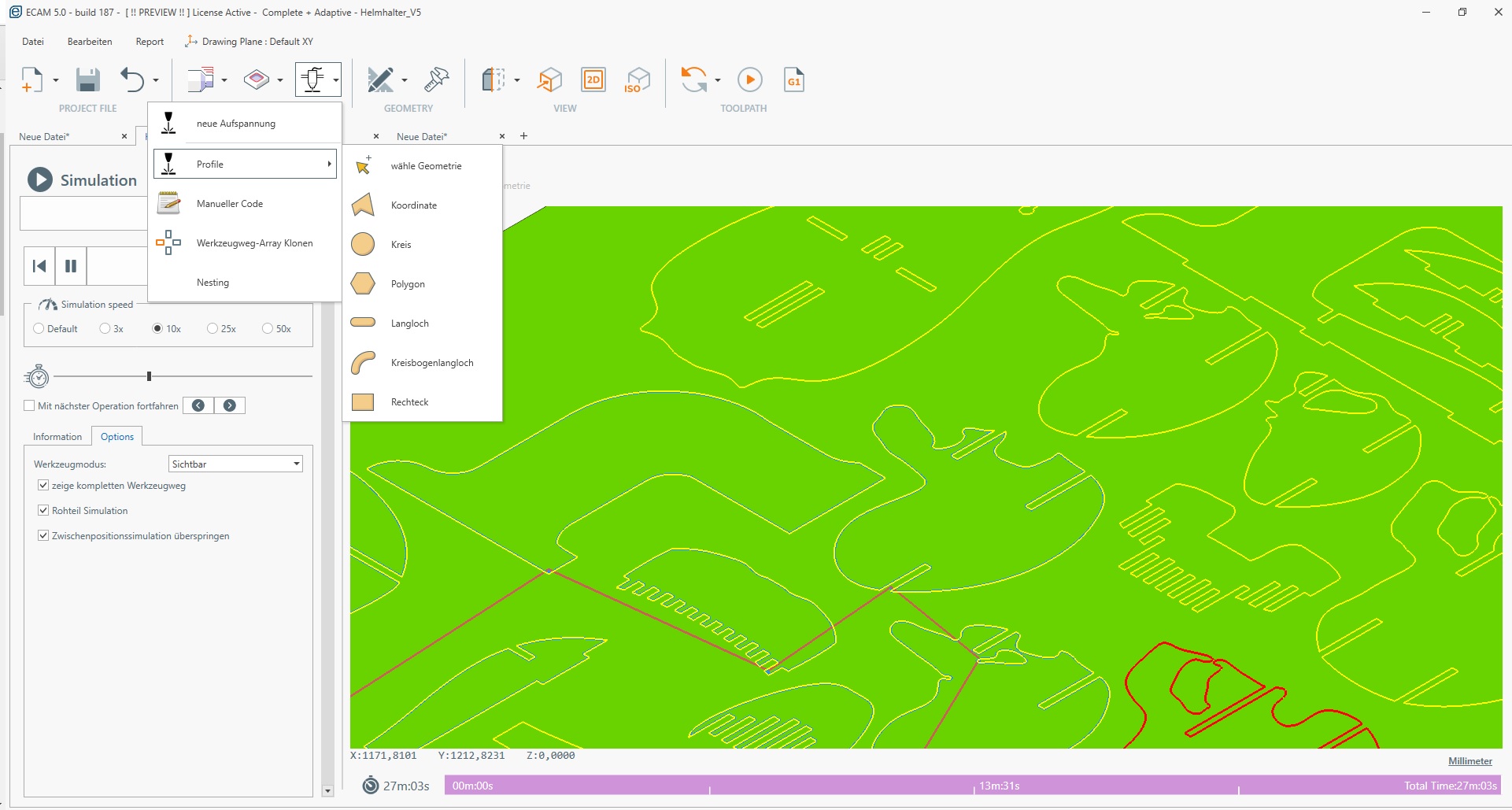This screenshot has height=810, width=1512.
Task: Rewind simulation to the start
Action: (39, 266)
